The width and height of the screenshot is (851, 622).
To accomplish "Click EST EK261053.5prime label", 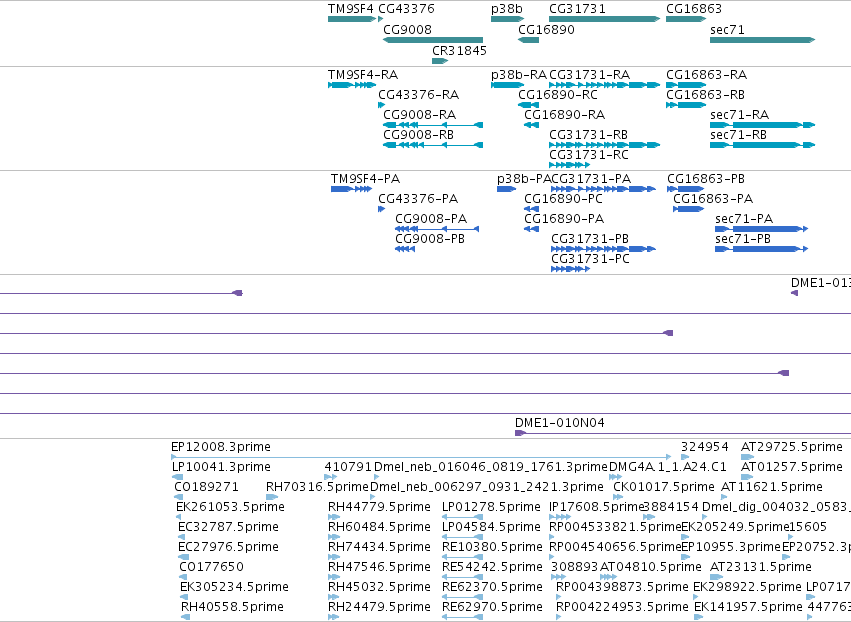I will pos(230,507).
